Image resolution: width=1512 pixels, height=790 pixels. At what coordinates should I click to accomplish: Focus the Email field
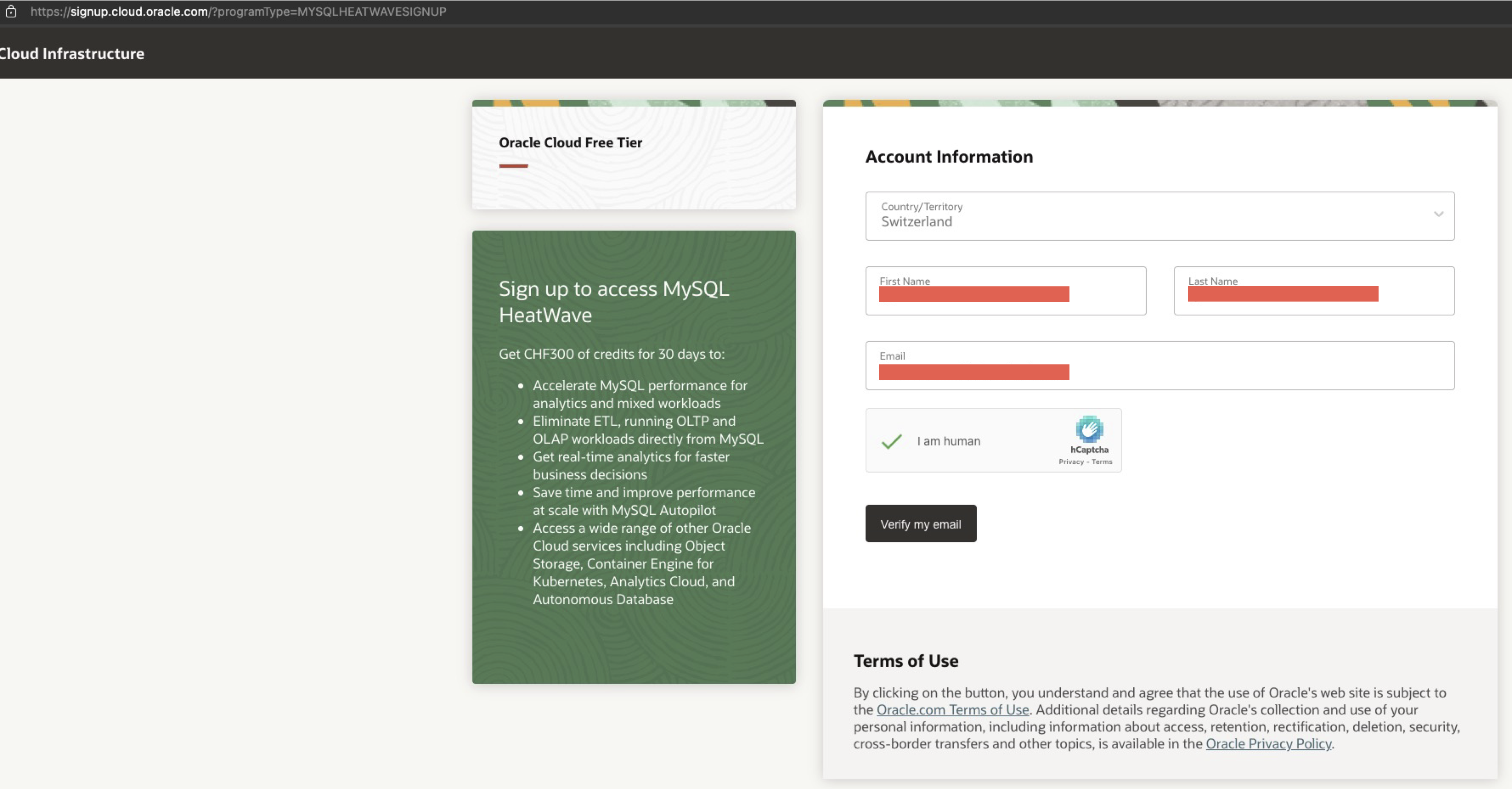[x=1160, y=365]
